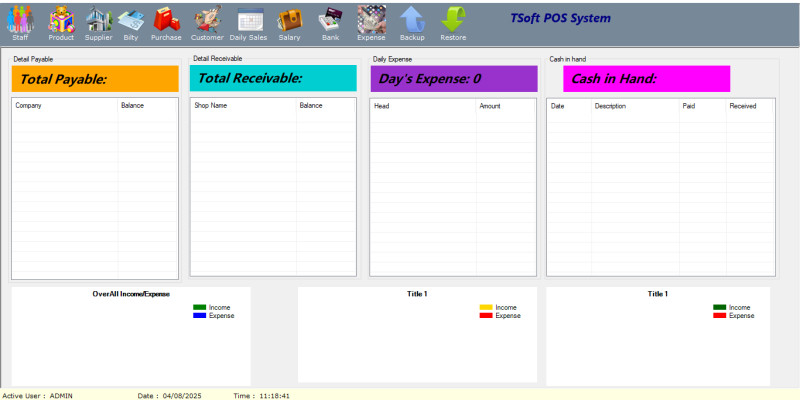800x400 pixels.
Task: Click the Total Payable orange banner
Action: pos(95,79)
